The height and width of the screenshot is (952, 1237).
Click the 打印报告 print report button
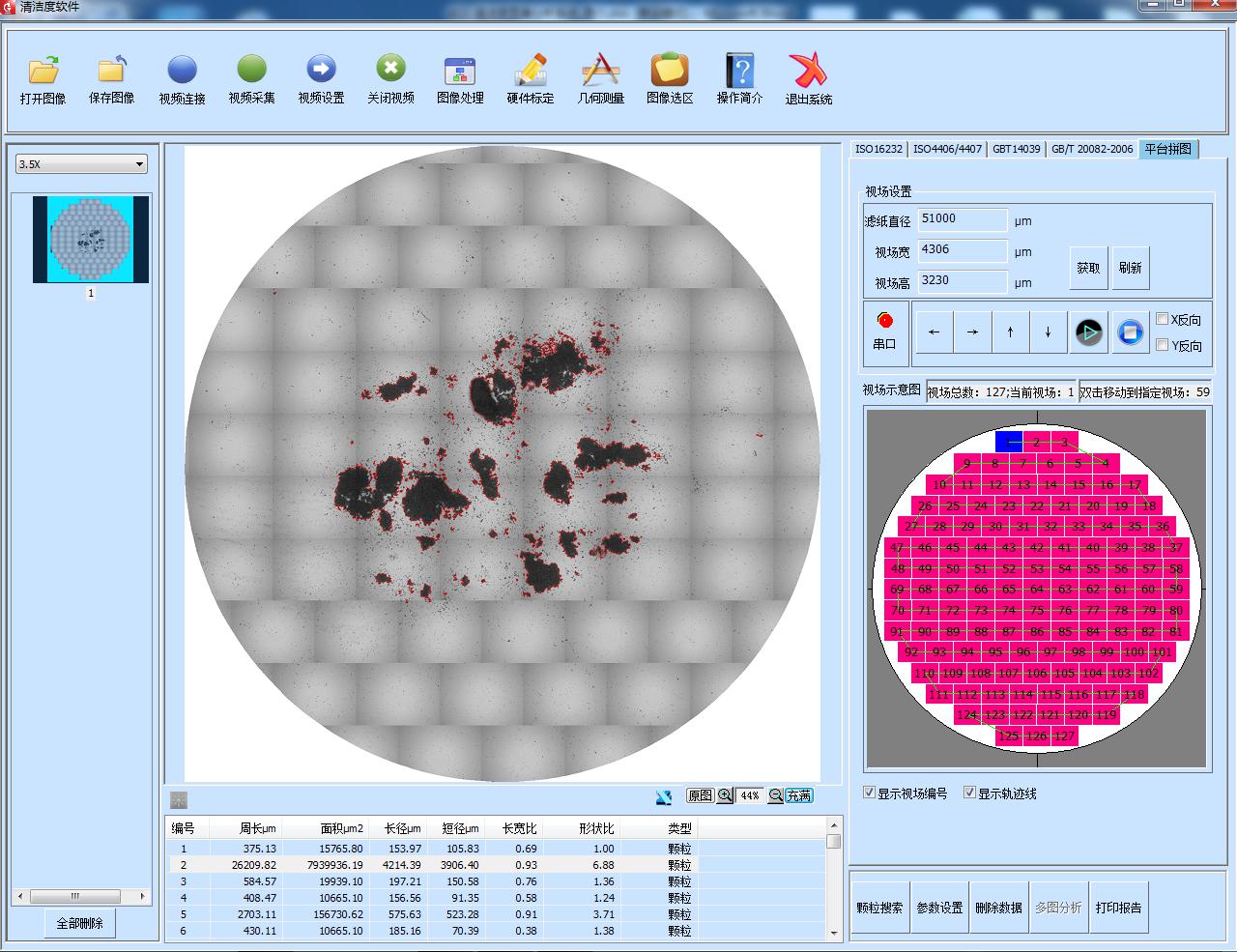tap(1118, 908)
